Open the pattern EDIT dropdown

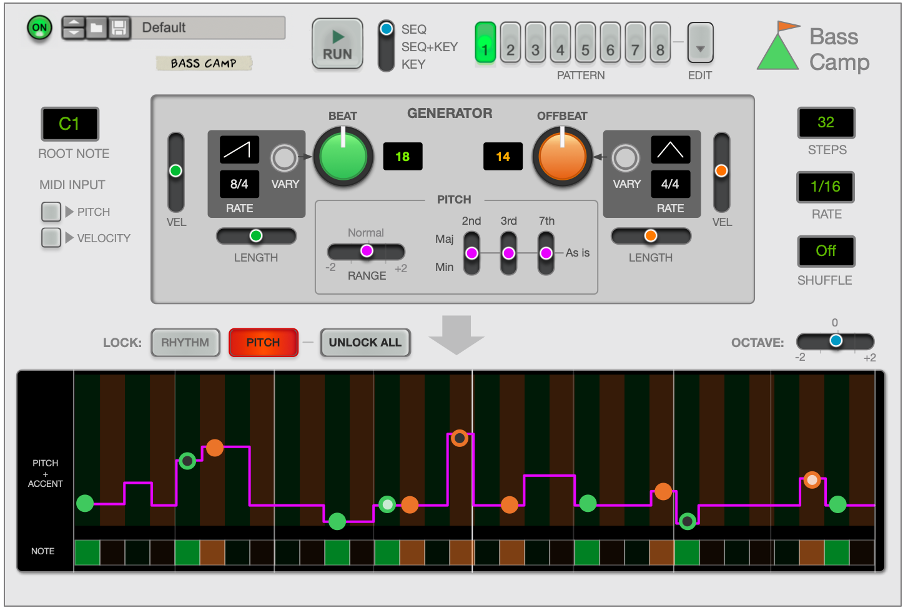click(700, 43)
